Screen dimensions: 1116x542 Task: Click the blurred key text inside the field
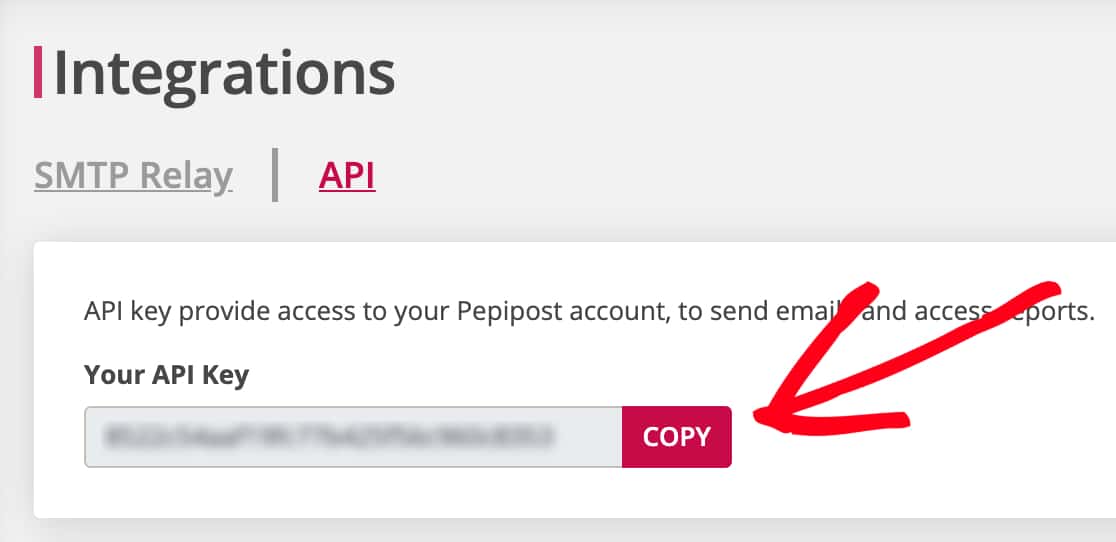click(x=328, y=436)
